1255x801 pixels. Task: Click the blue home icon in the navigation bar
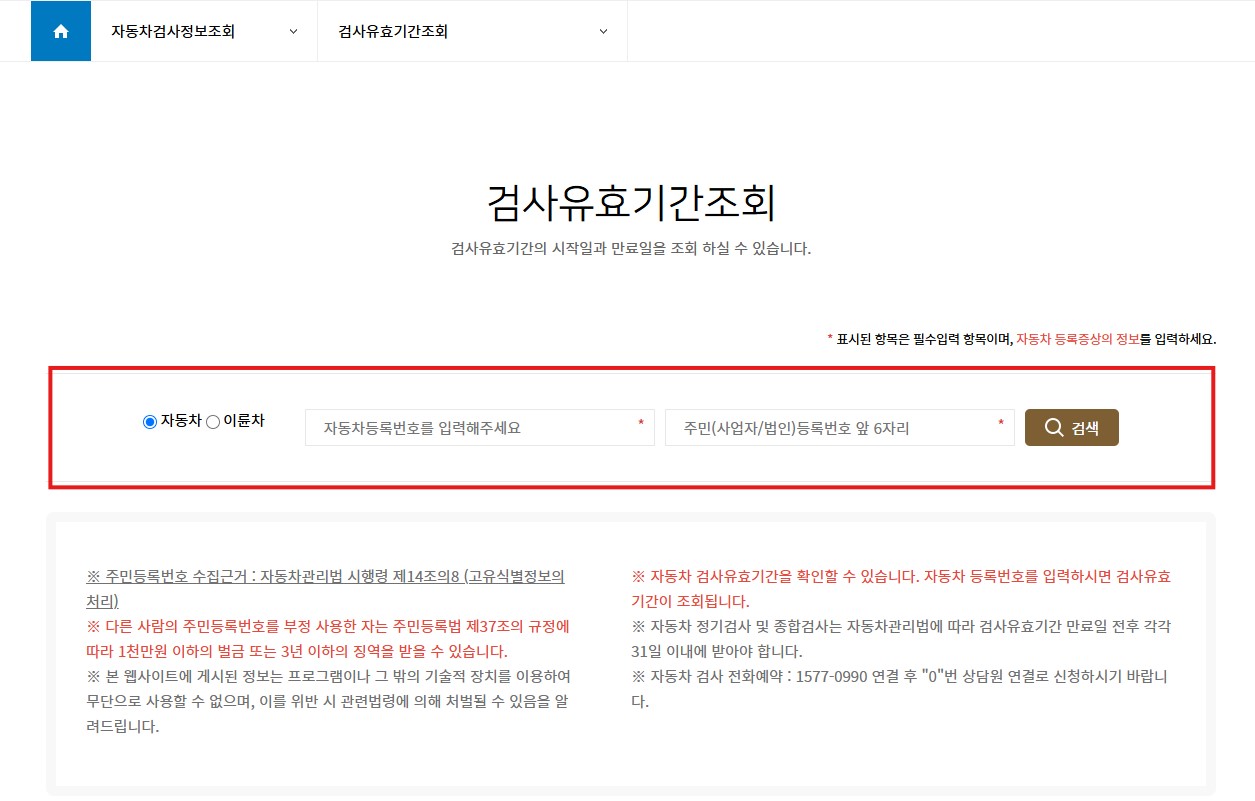click(x=60, y=30)
